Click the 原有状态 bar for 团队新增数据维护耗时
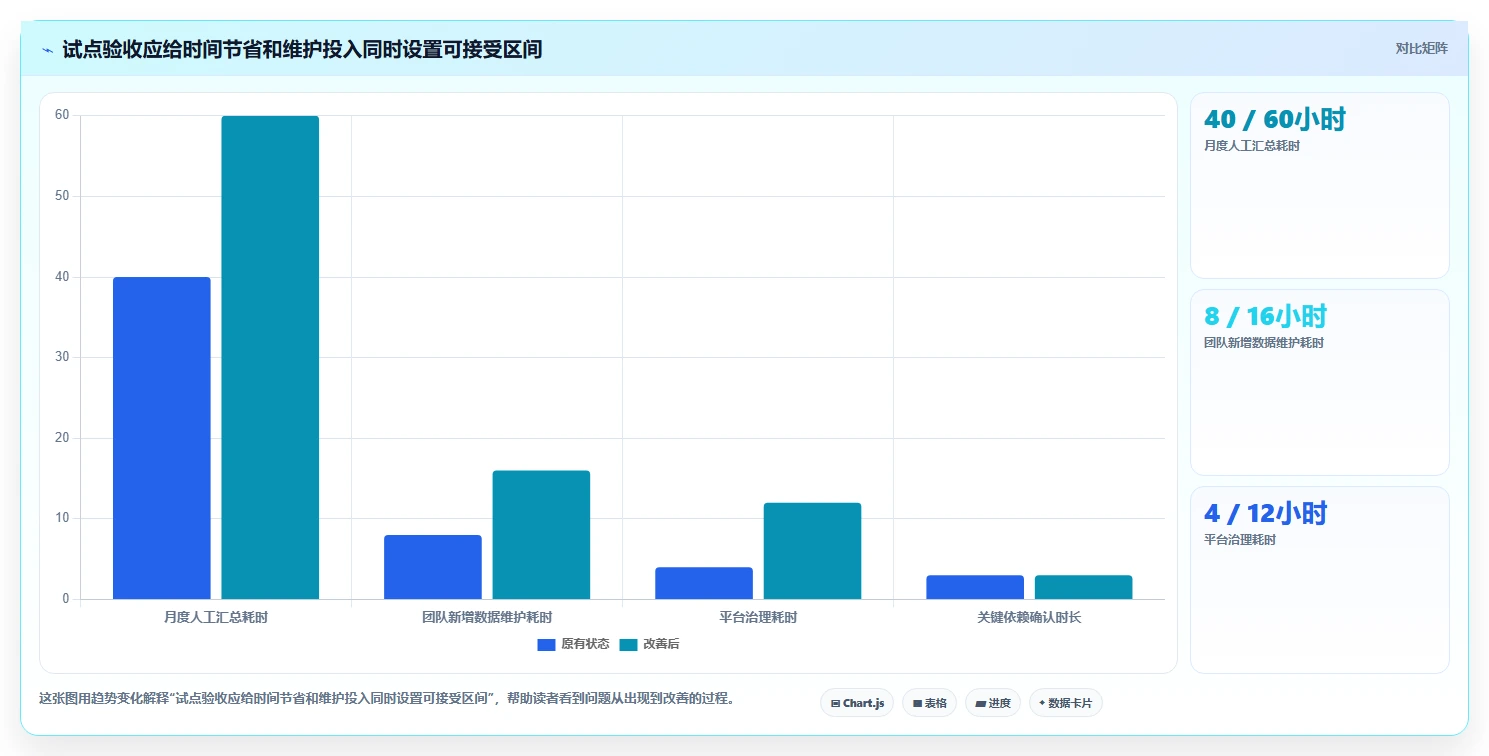 click(433, 567)
